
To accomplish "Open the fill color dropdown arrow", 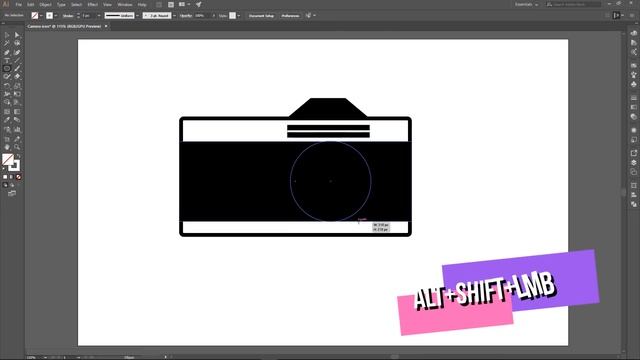I will click(41, 16).
